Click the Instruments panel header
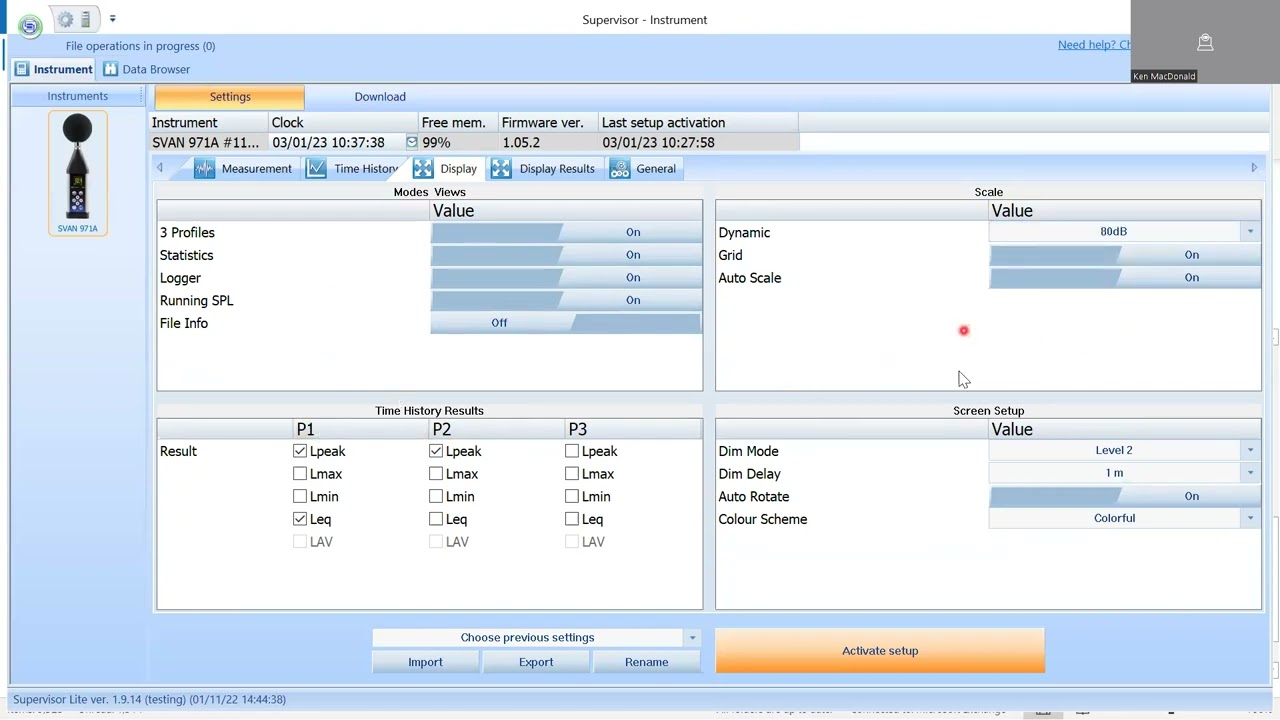1280x720 pixels. coord(78,96)
